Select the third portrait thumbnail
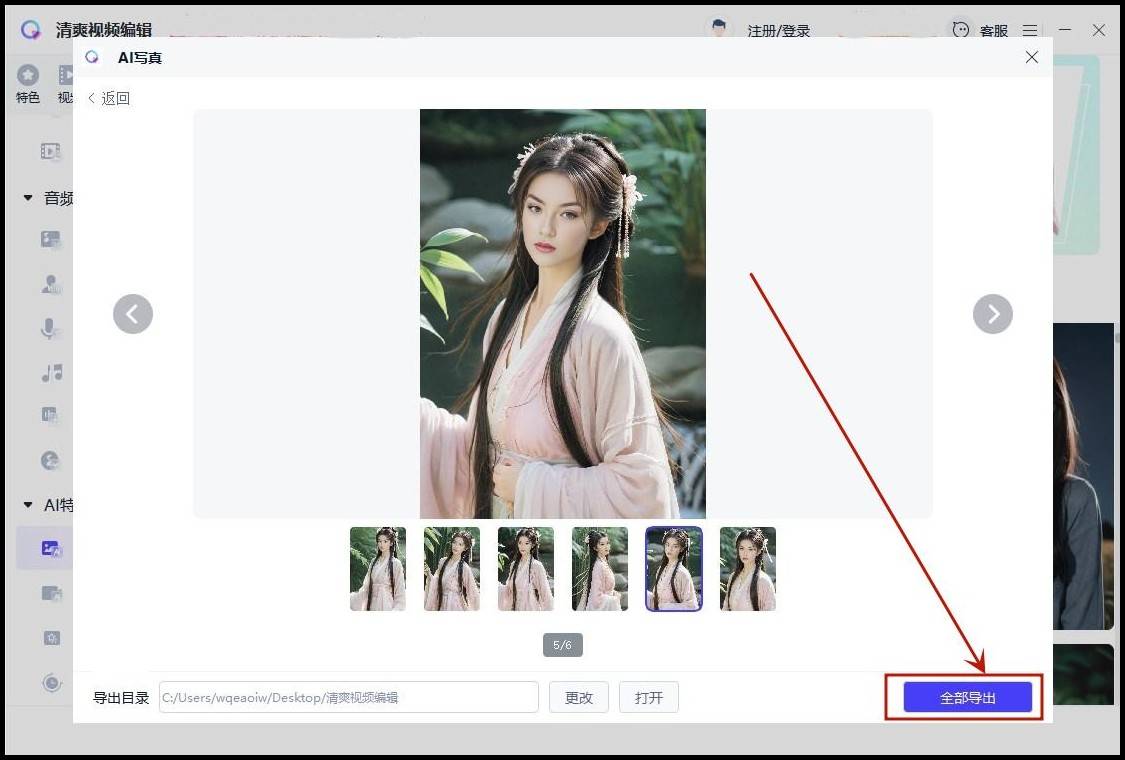The image size is (1125, 760). point(526,569)
